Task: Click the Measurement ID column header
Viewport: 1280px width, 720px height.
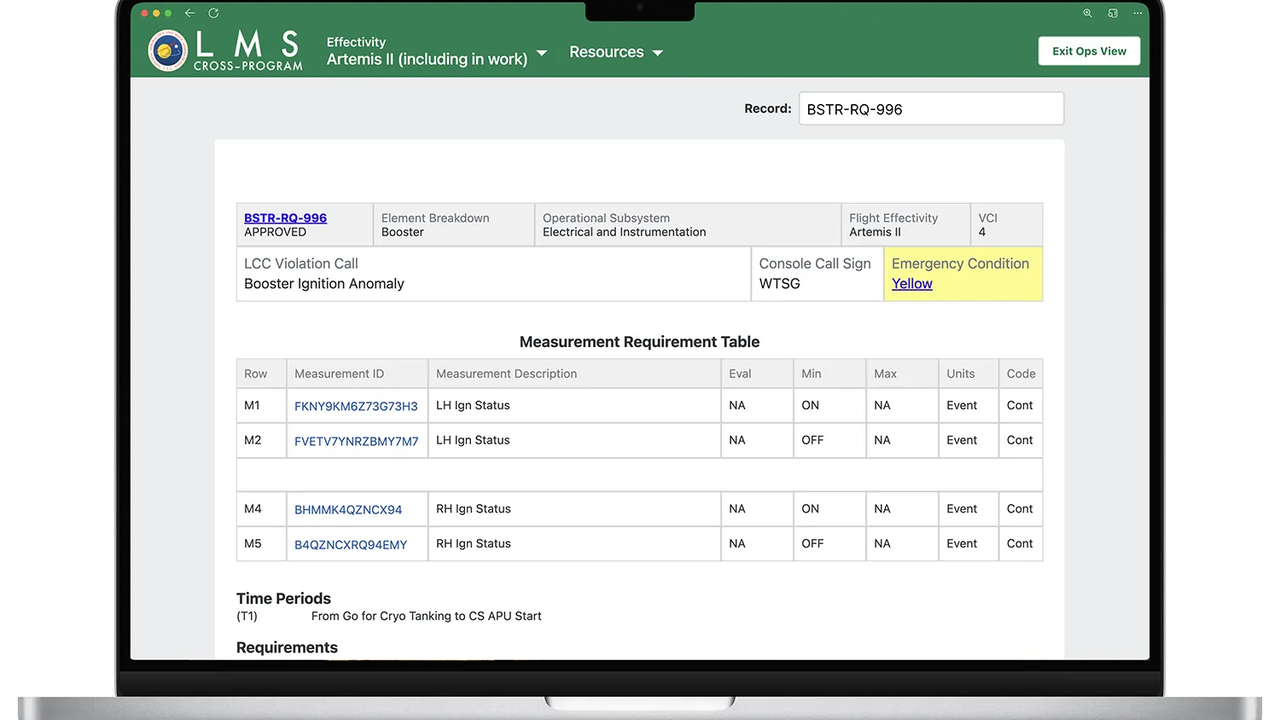Action: (339, 374)
